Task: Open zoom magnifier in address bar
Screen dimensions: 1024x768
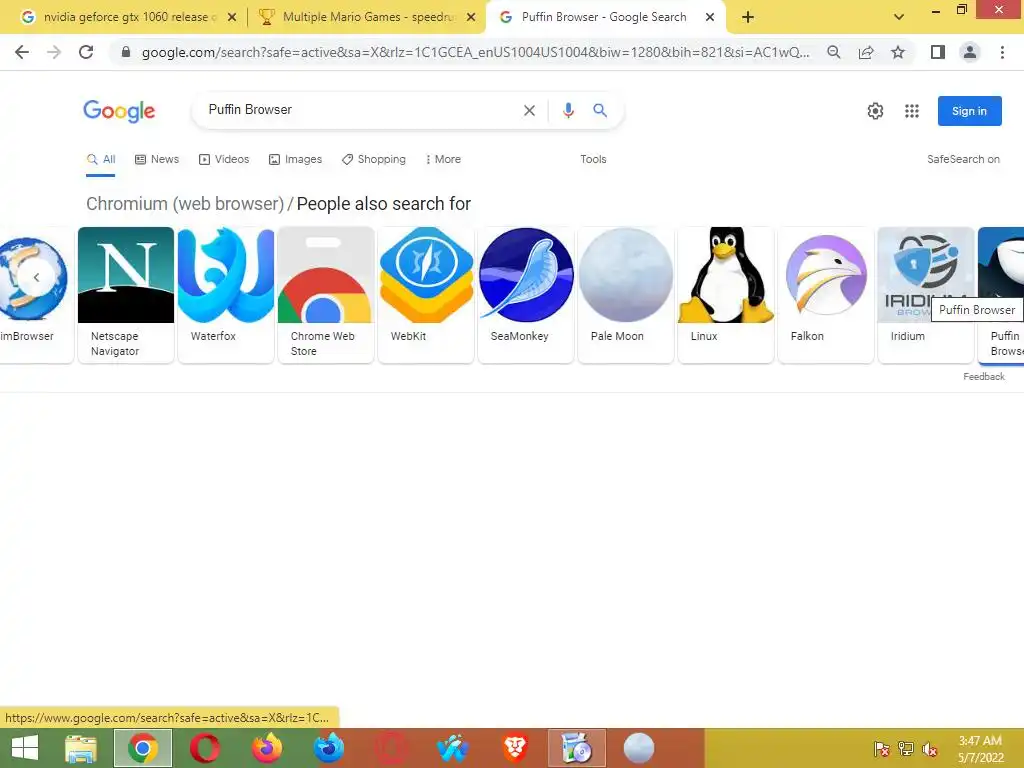Action: (x=833, y=52)
